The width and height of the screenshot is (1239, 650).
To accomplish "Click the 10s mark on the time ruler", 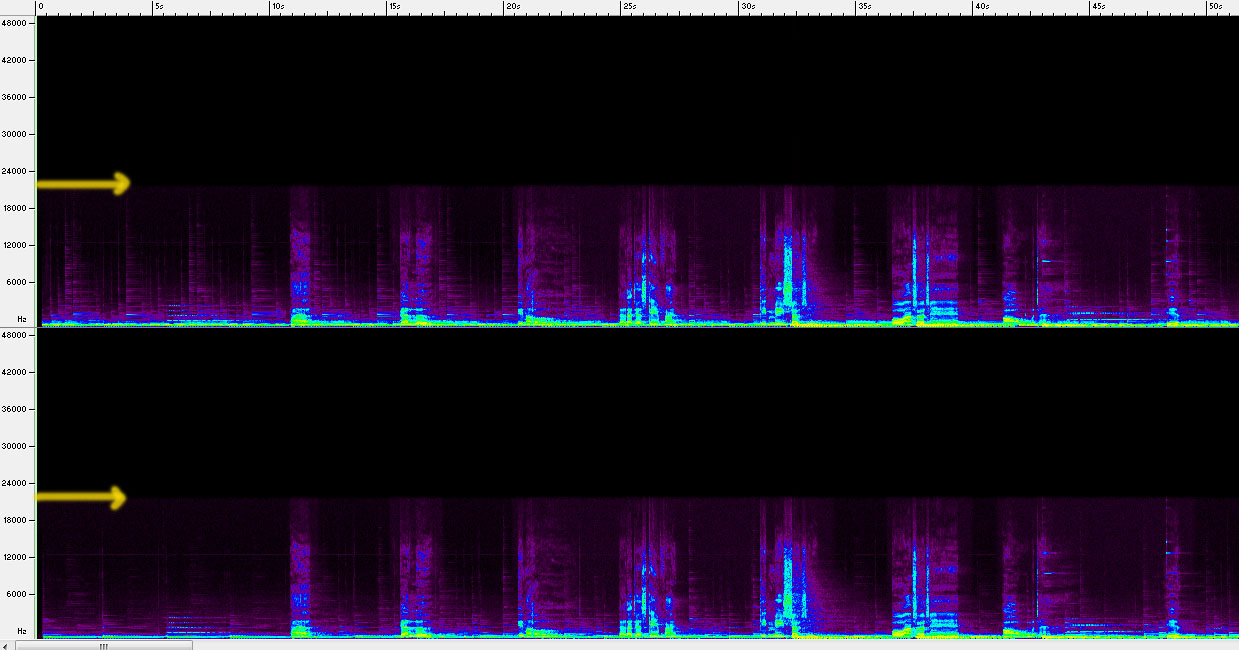I will click(x=276, y=7).
